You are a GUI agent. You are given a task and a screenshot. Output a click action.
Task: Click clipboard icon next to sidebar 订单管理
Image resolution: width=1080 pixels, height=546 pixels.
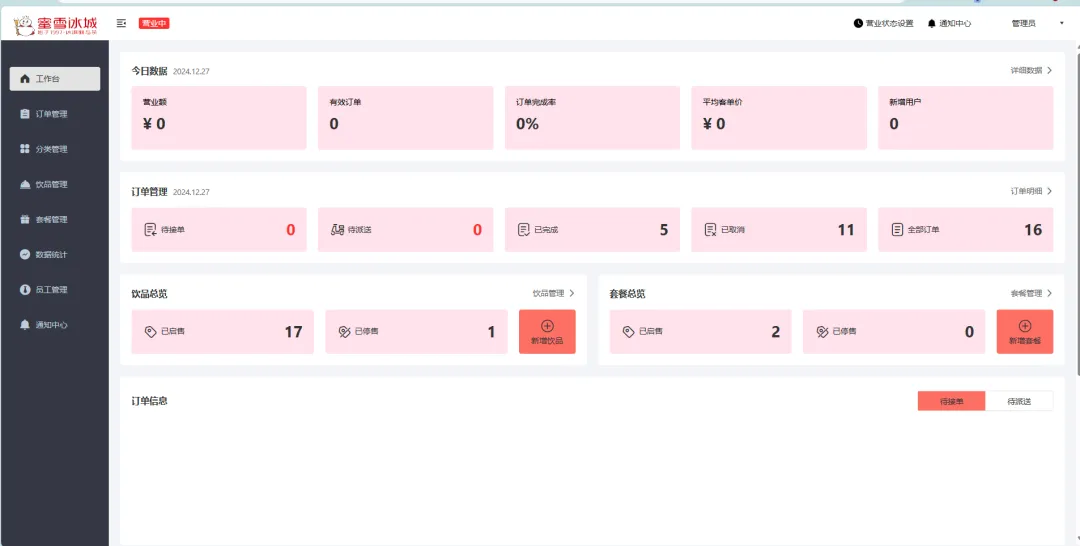25,114
